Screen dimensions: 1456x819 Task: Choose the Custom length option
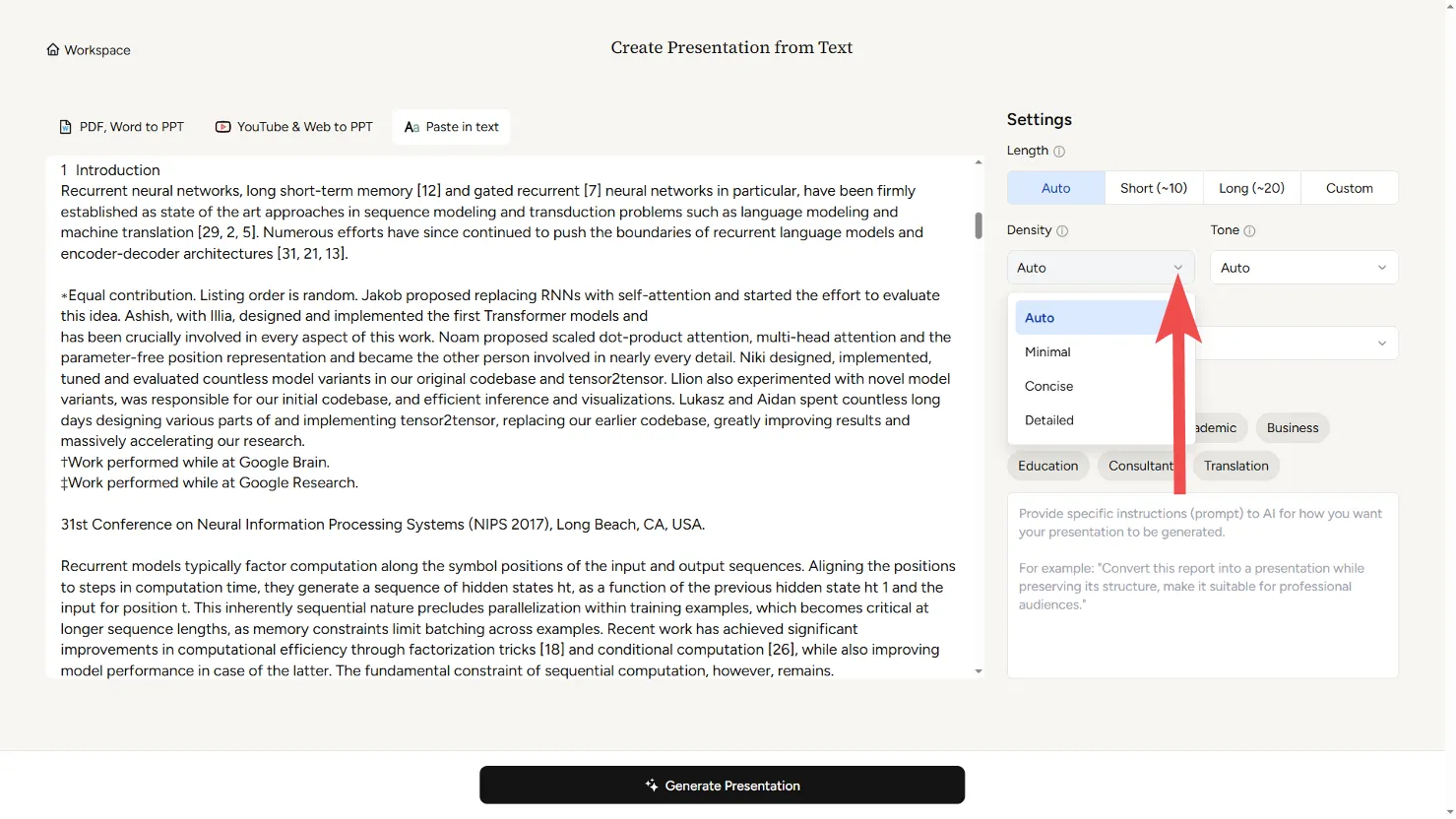(x=1349, y=188)
